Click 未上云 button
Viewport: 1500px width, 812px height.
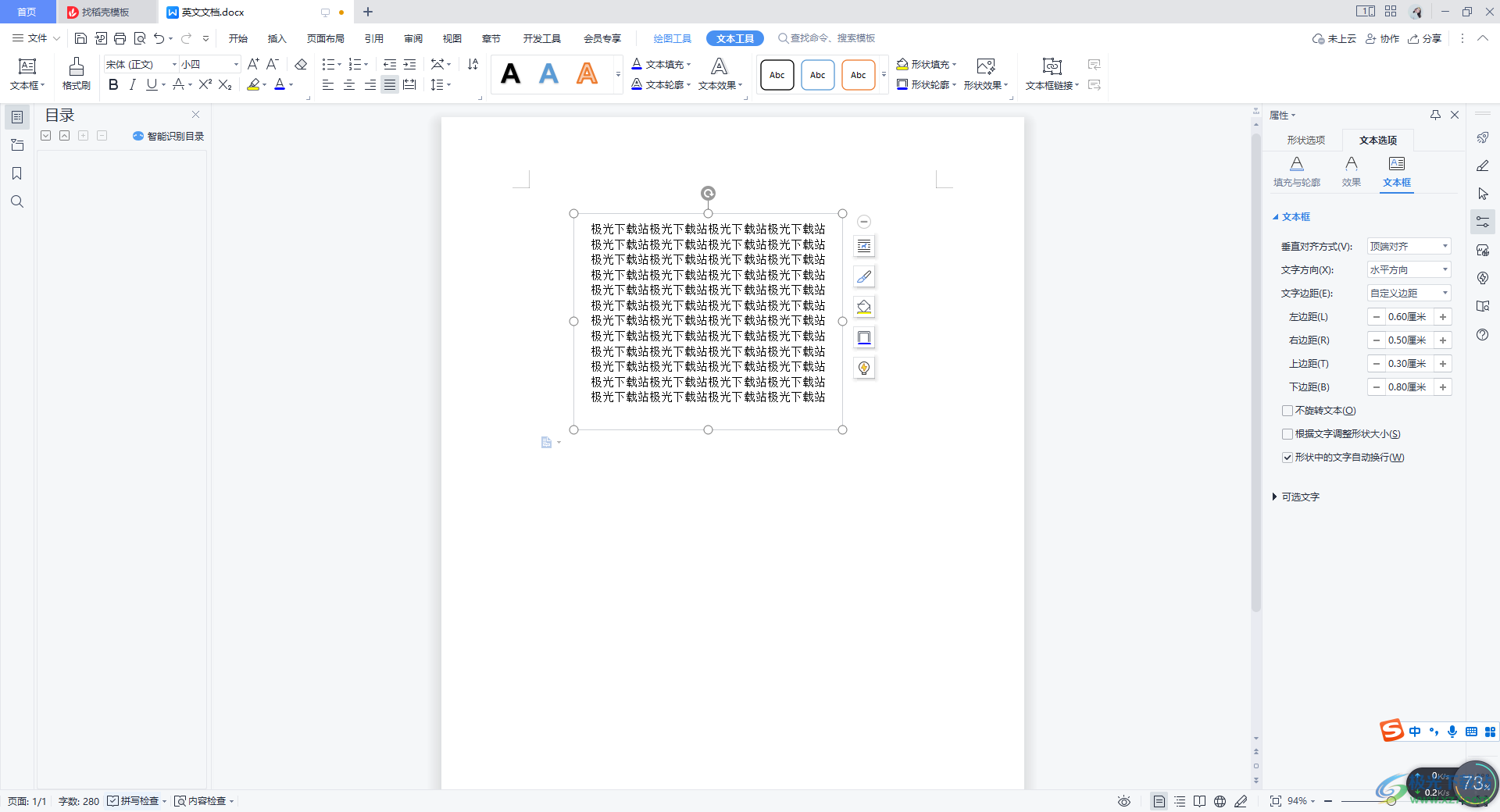tap(1334, 38)
